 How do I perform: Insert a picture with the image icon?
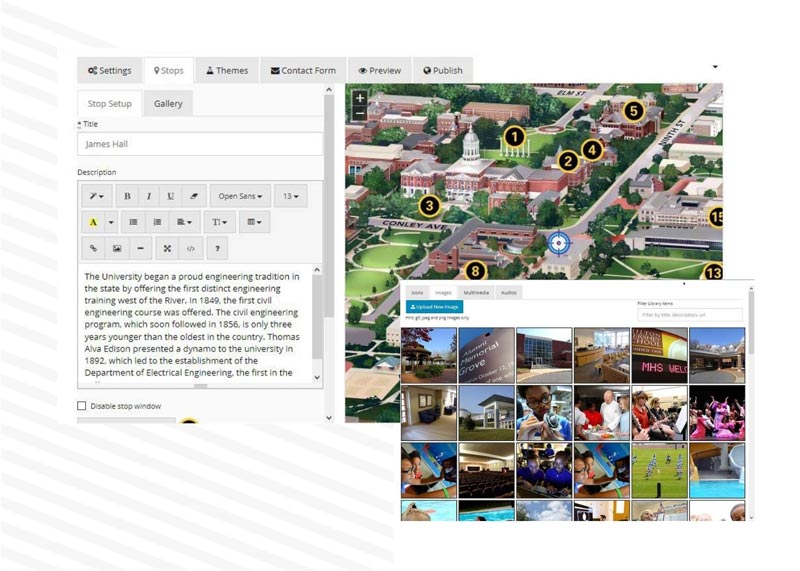pyautogui.click(x=117, y=249)
